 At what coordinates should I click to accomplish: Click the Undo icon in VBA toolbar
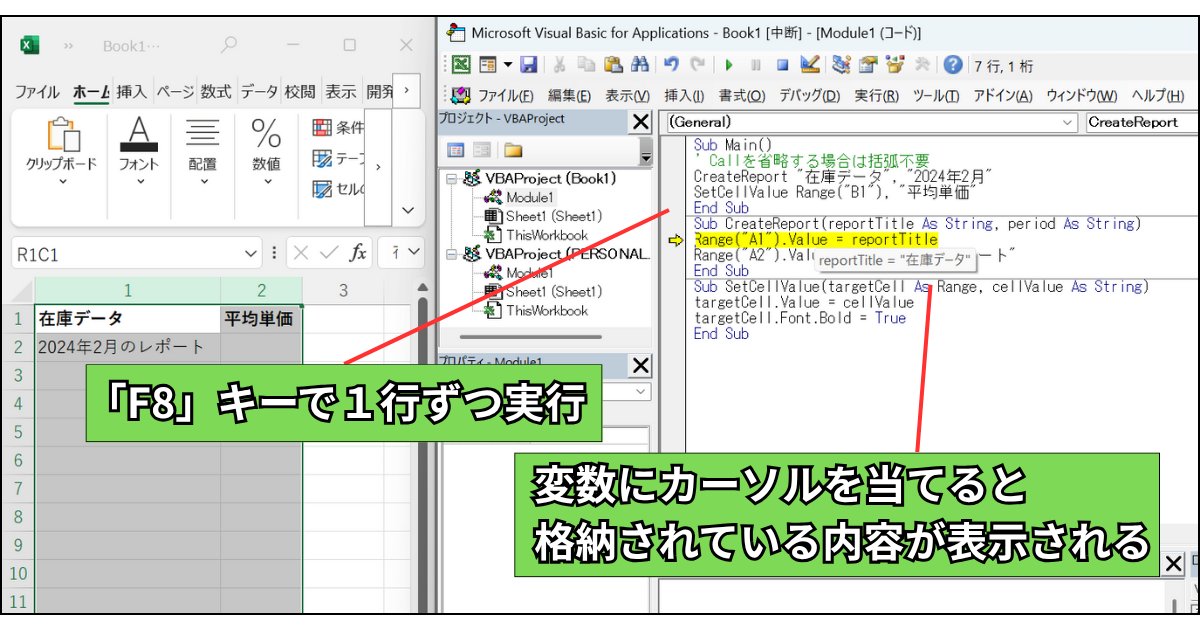(671, 65)
